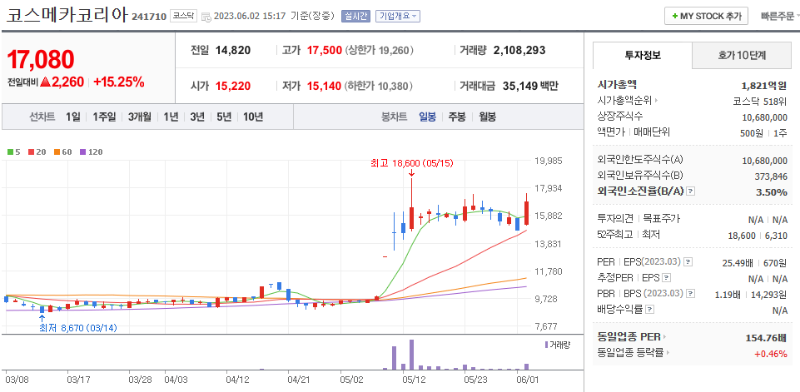Click the 상장주식수 value 10,680,000
This screenshot has width=800, height=392.
[x=764, y=117]
